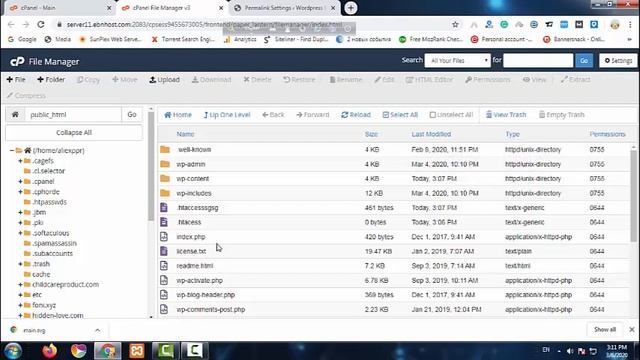Image resolution: width=640 pixels, height=360 pixels.
Task: Click the Upload toolbar button
Action: pos(164,80)
